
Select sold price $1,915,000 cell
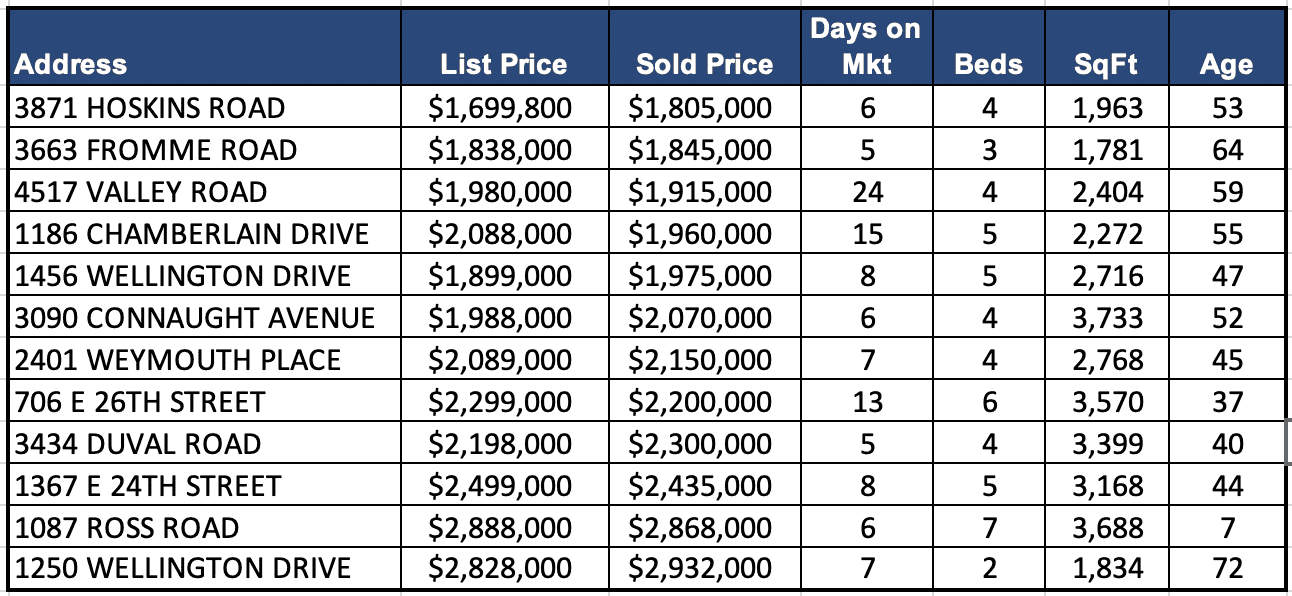700,192
